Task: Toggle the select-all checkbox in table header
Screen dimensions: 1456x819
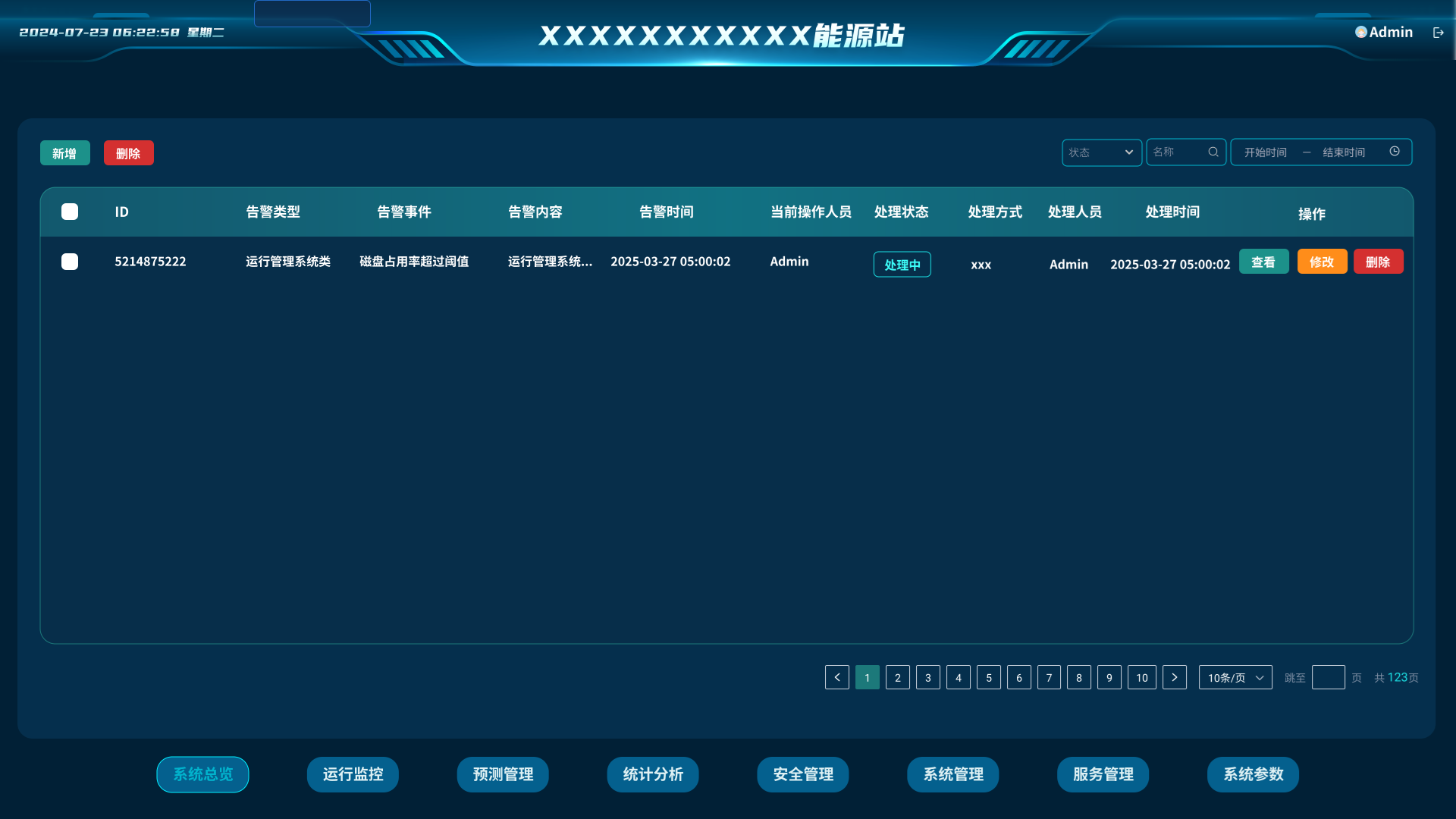Action: 70,212
